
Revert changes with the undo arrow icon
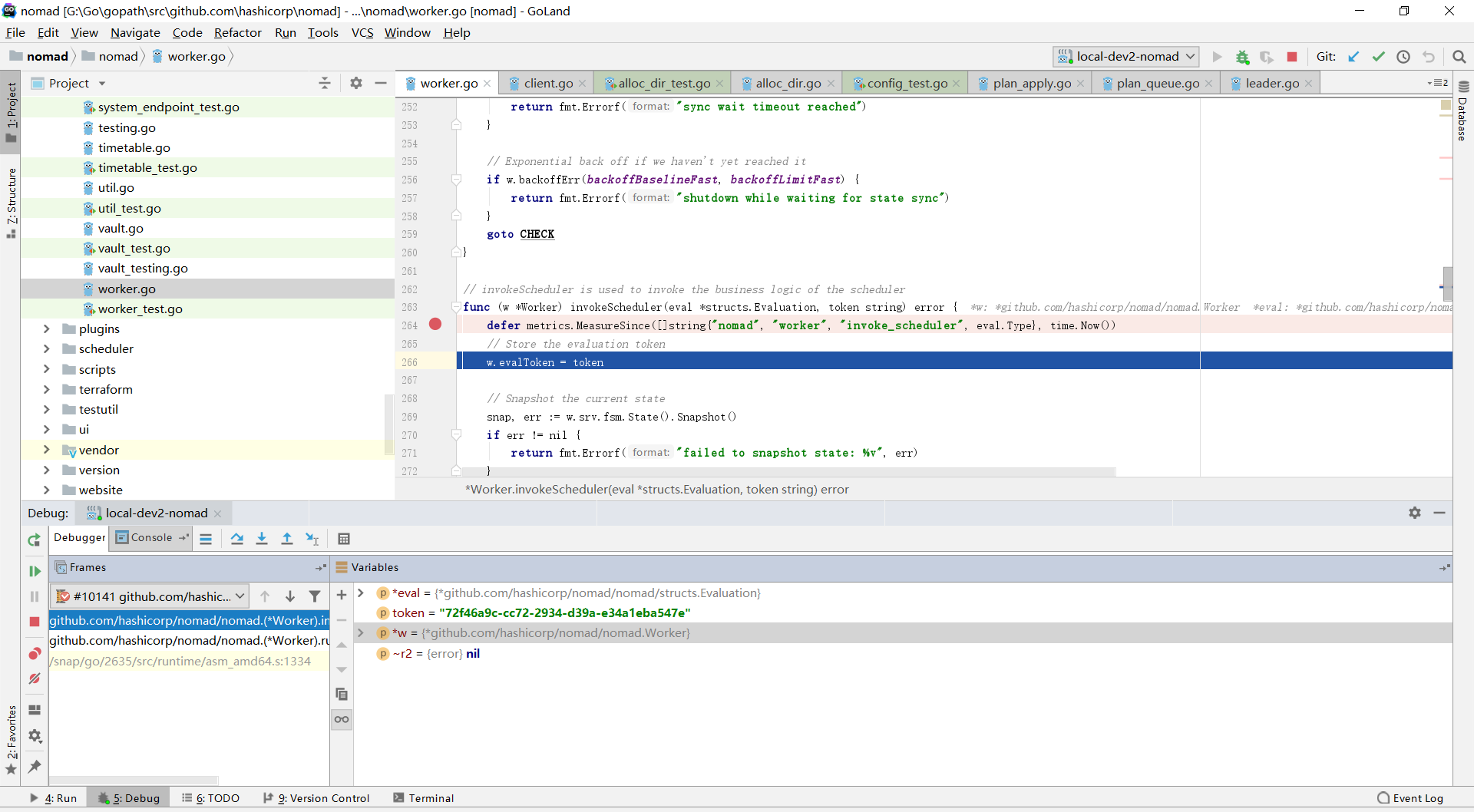pyautogui.click(x=1429, y=57)
